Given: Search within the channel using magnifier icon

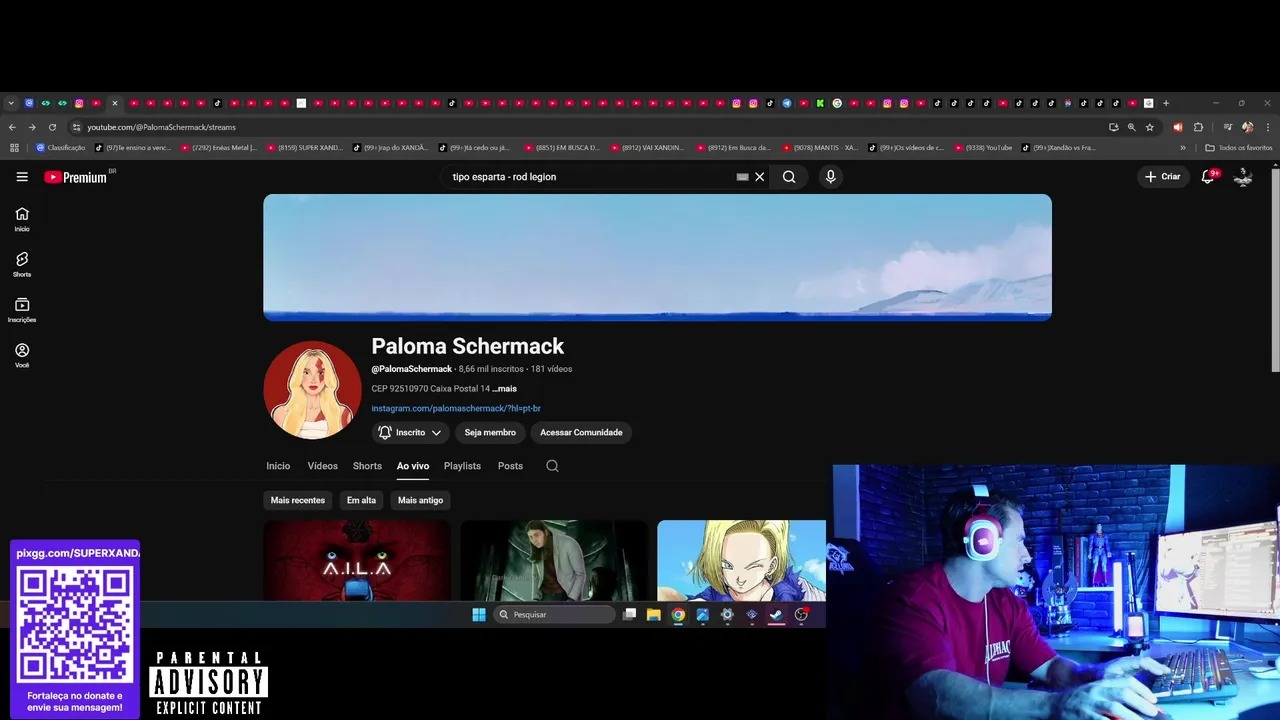Looking at the screenshot, I should [552, 466].
